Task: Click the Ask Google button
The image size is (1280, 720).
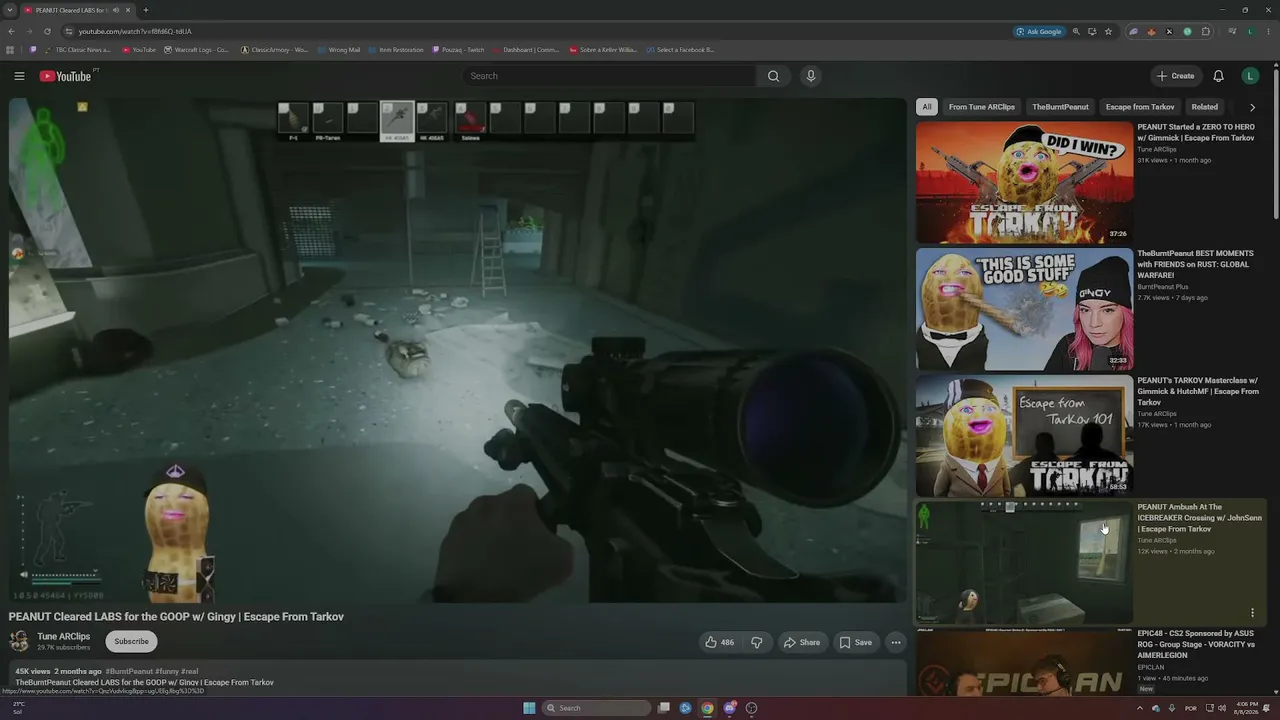Action: (x=1040, y=31)
